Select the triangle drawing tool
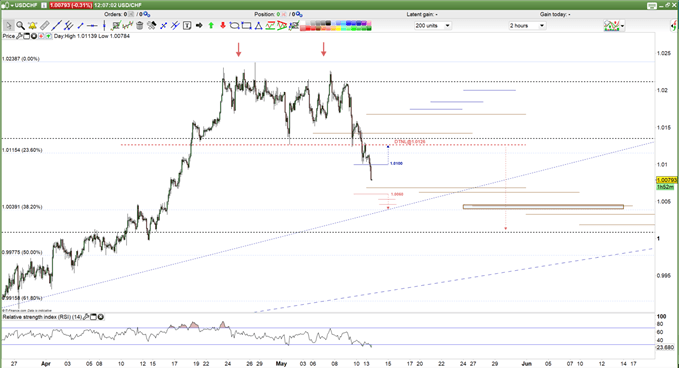The image size is (679, 368). 258,26
